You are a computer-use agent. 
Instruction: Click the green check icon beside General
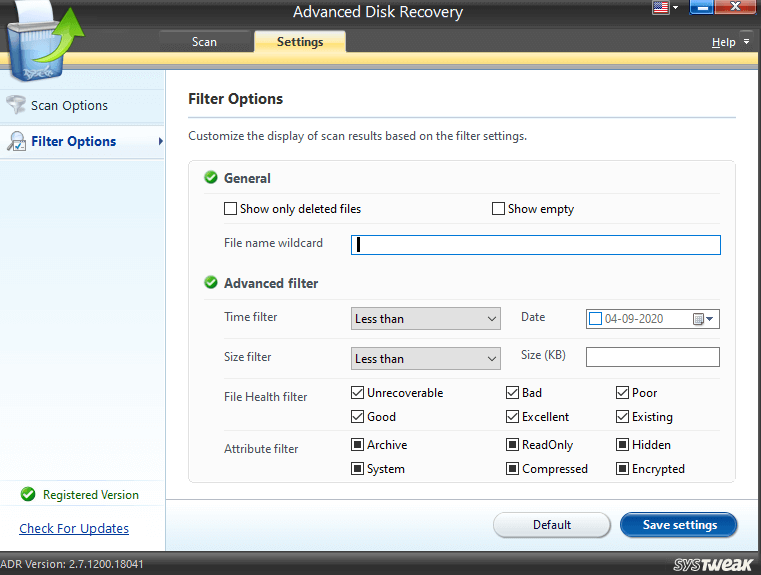coord(211,178)
